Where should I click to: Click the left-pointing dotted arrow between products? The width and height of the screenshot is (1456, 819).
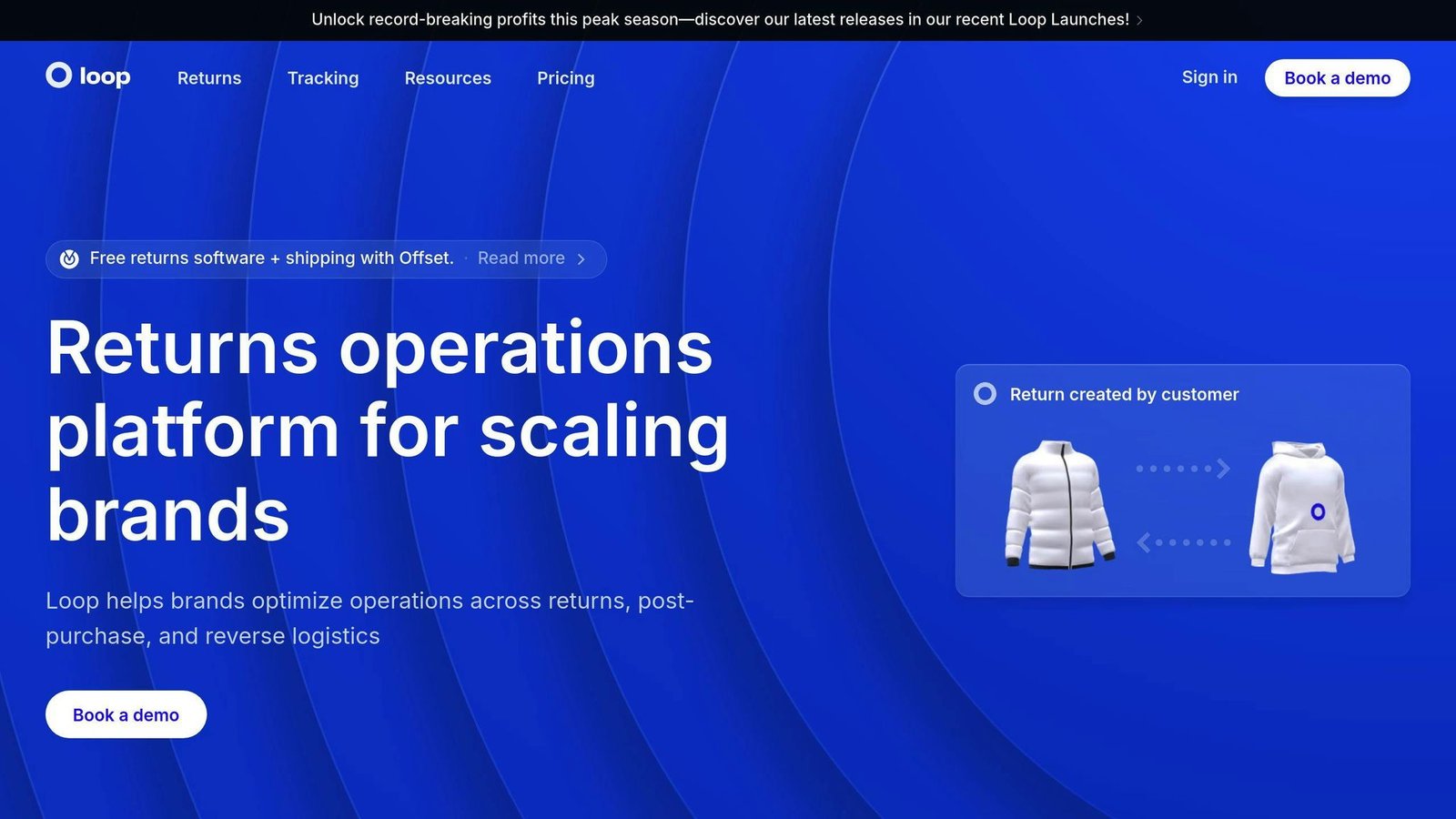(1183, 542)
